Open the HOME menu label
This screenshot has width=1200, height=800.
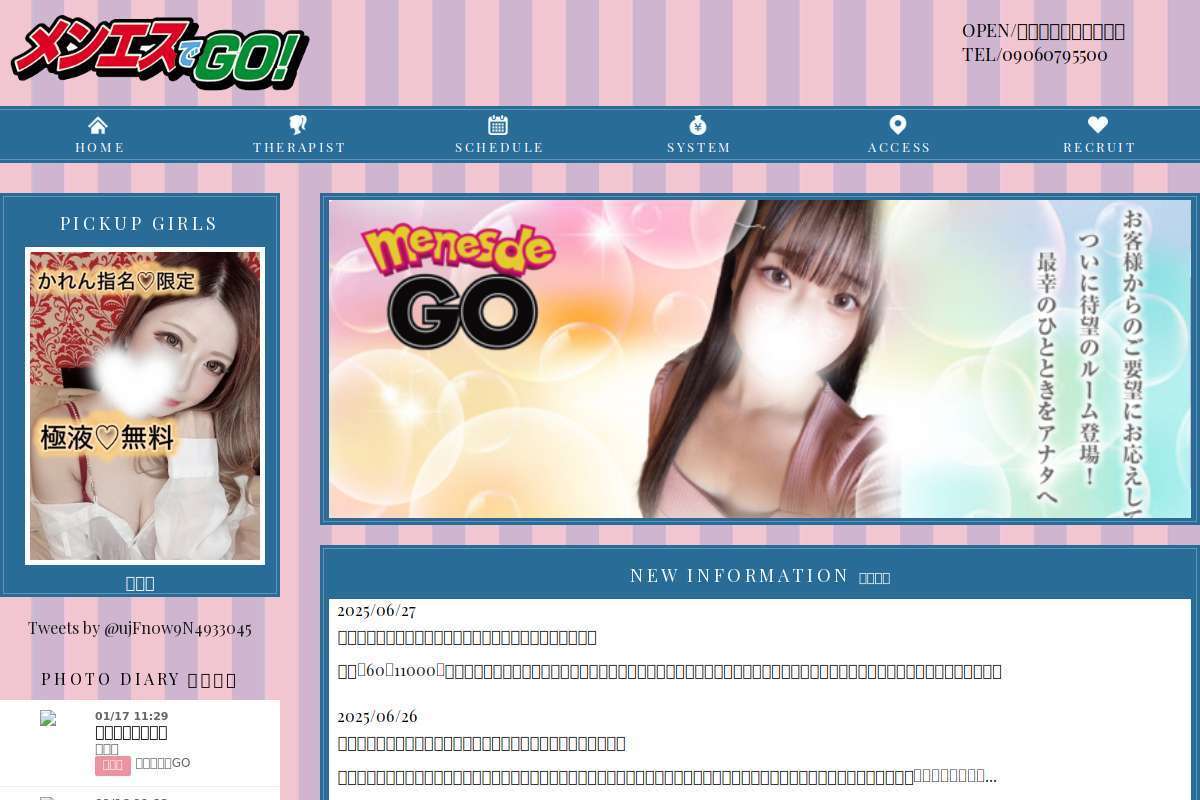pos(100,147)
